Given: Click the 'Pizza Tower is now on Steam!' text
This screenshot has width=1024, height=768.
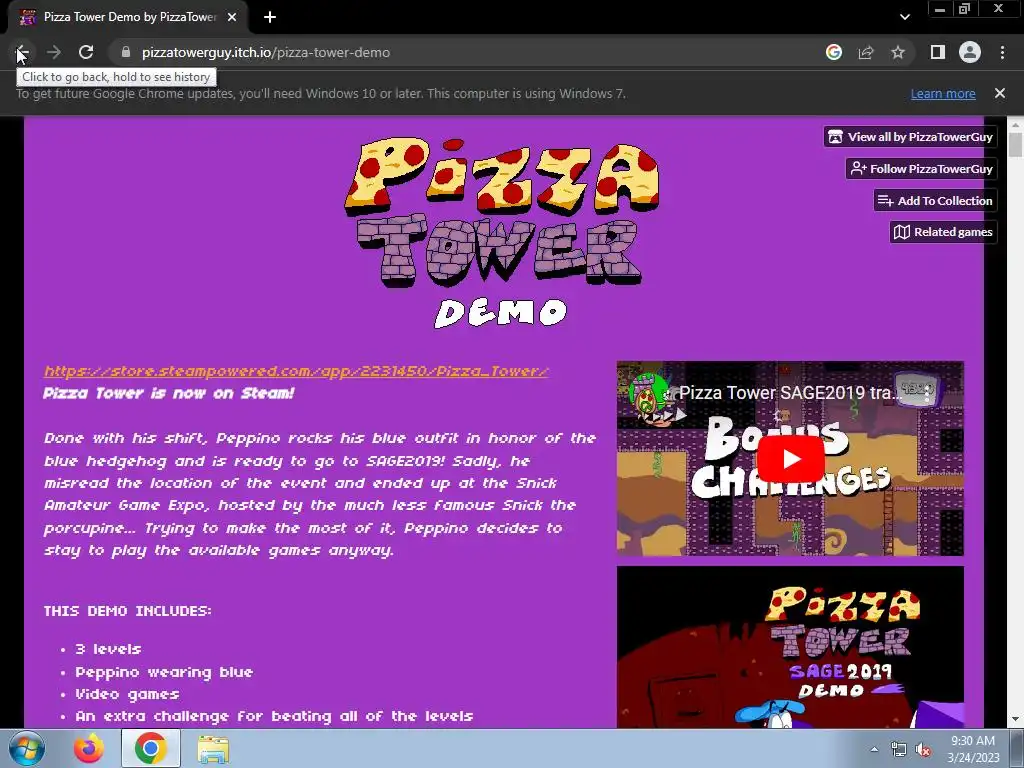Looking at the screenshot, I should [169, 393].
